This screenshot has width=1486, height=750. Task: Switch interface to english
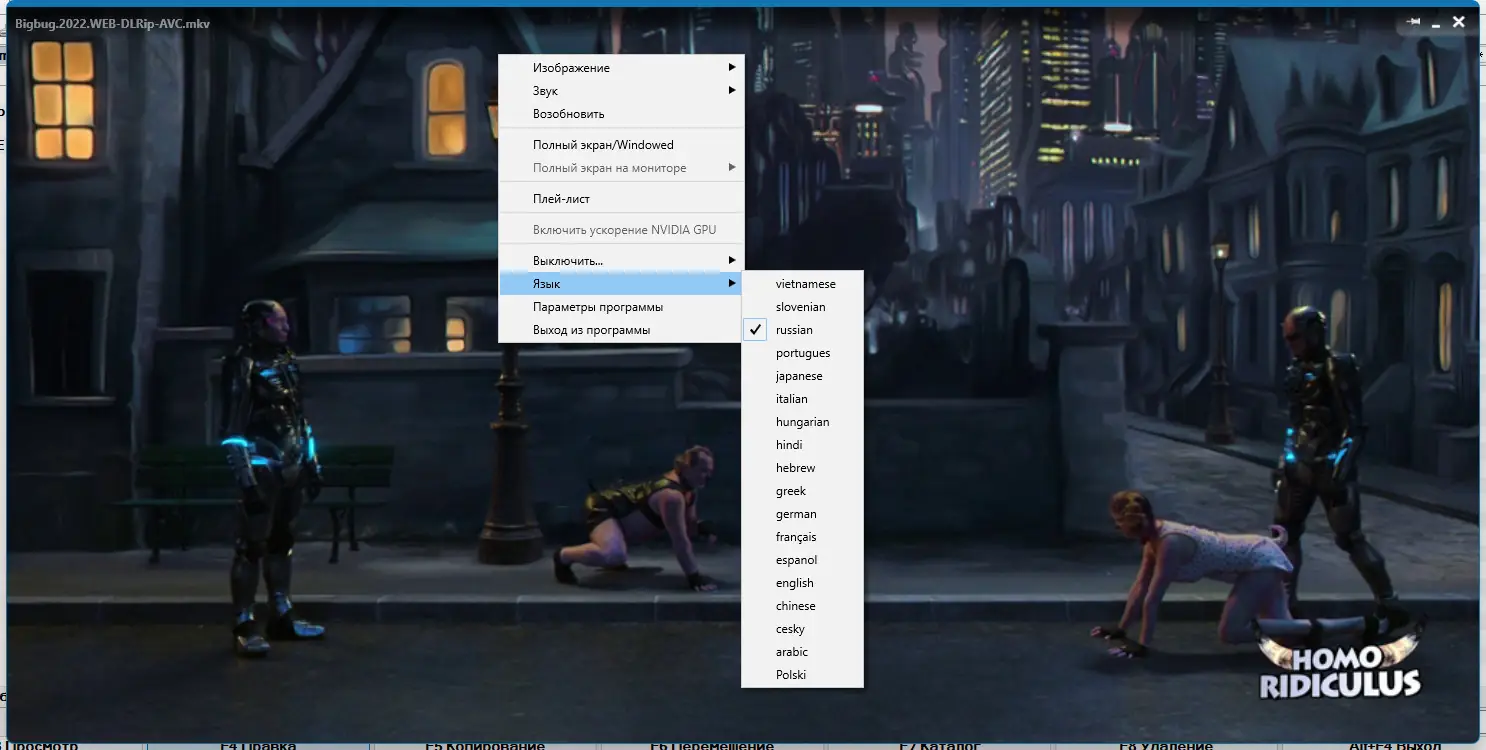802,583
